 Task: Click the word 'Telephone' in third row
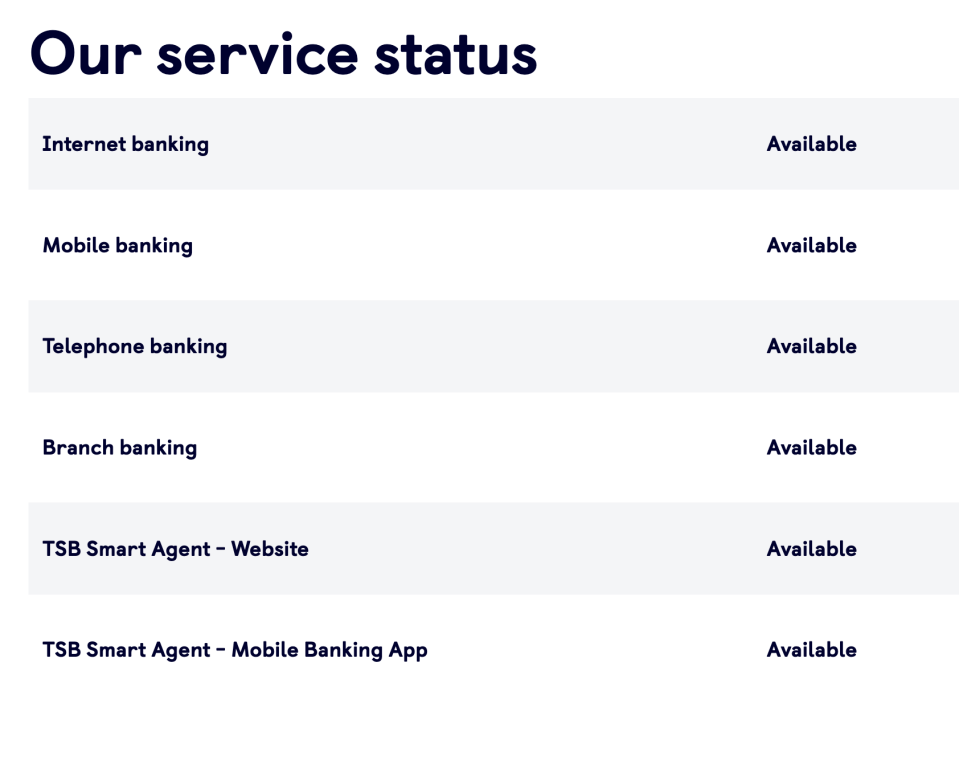point(93,347)
